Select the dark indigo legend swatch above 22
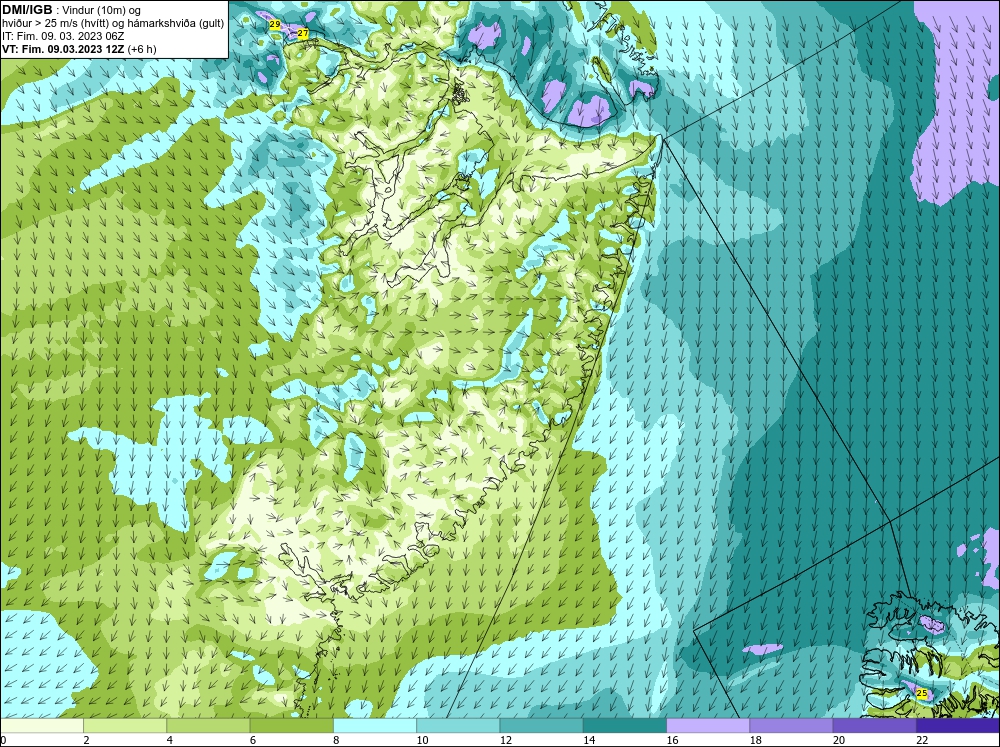The image size is (1000, 747). [958, 726]
